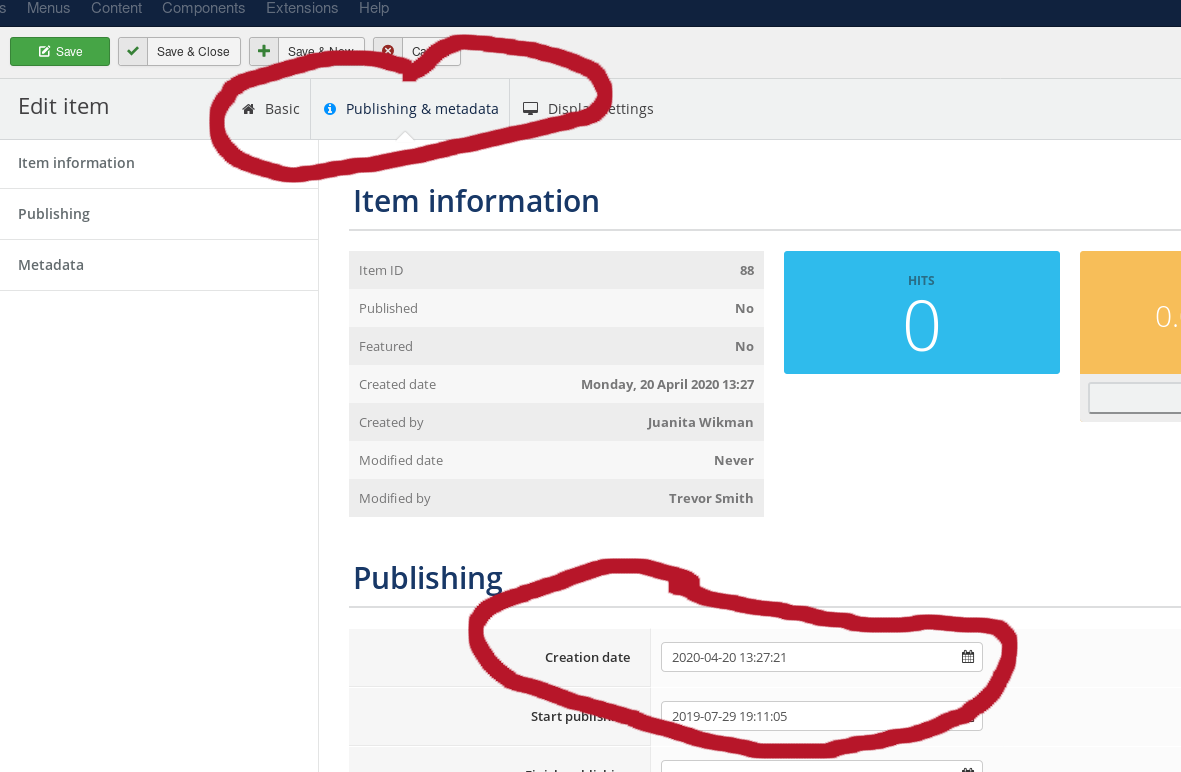Screen dimensions: 1181x772
Task: Click the blue info icon on Publishing & metadata
Action: (330, 109)
